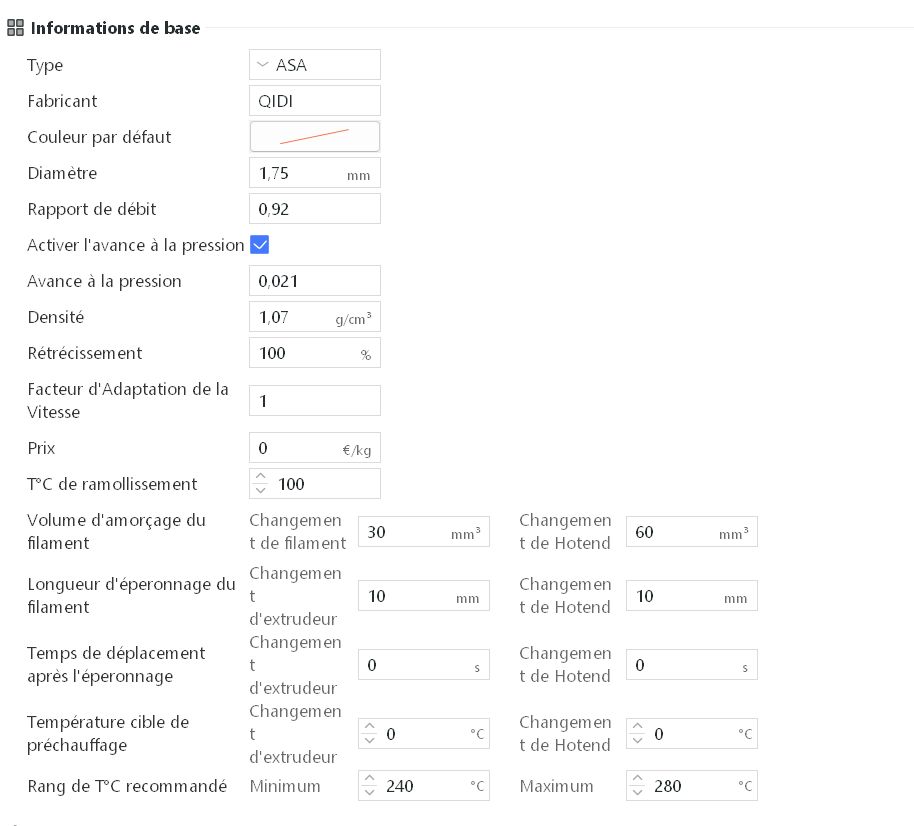Image resolution: width=914 pixels, height=826 pixels.
Task: Click the Fabricant field containing QIDI
Action: tap(314, 101)
